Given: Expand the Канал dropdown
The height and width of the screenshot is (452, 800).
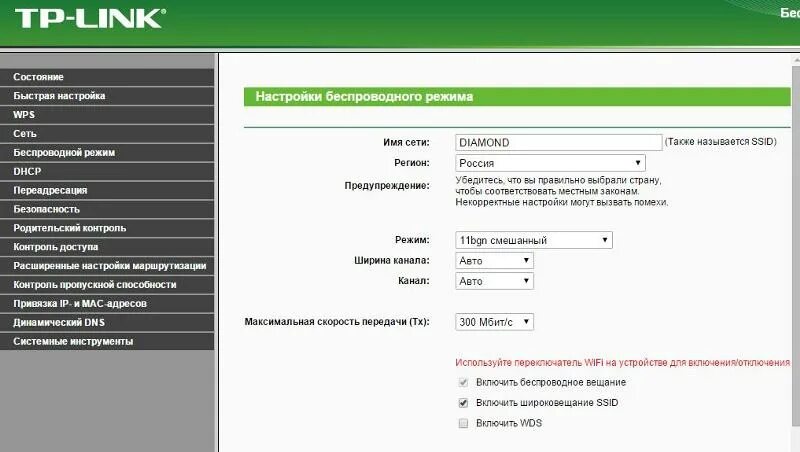Looking at the screenshot, I should [494, 281].
